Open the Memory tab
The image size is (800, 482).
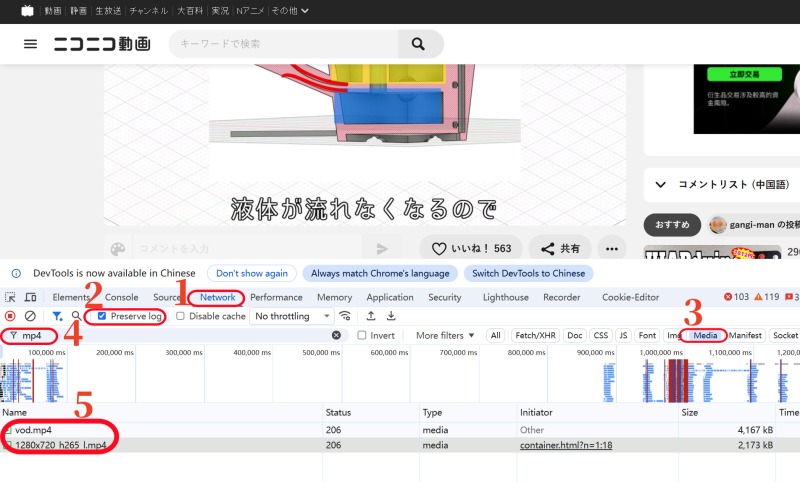coord(334,297)
